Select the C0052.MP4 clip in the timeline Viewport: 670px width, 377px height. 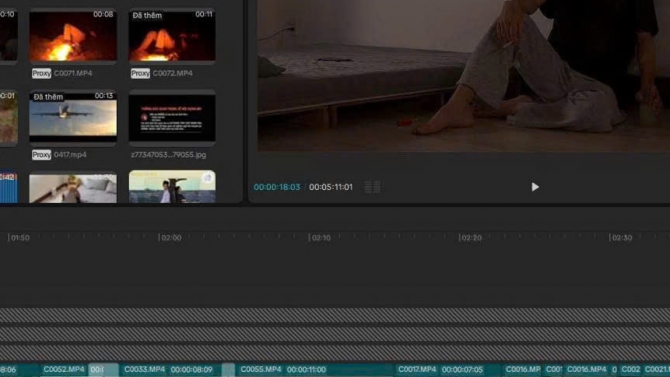point(64,369)
